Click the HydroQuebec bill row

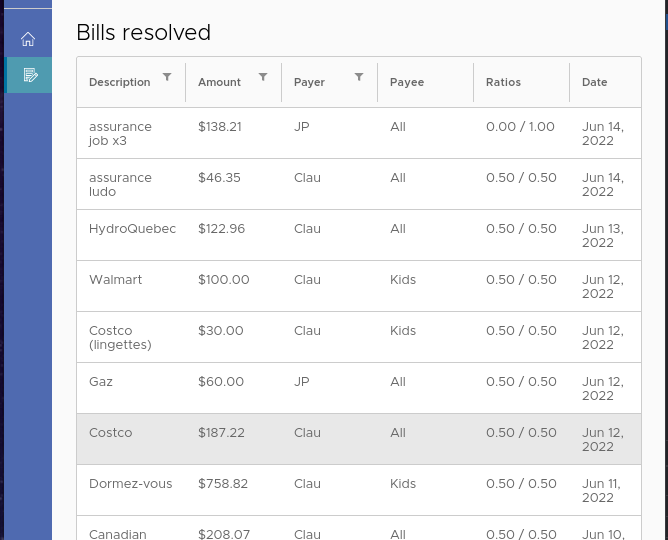click(x=132, y=230)
